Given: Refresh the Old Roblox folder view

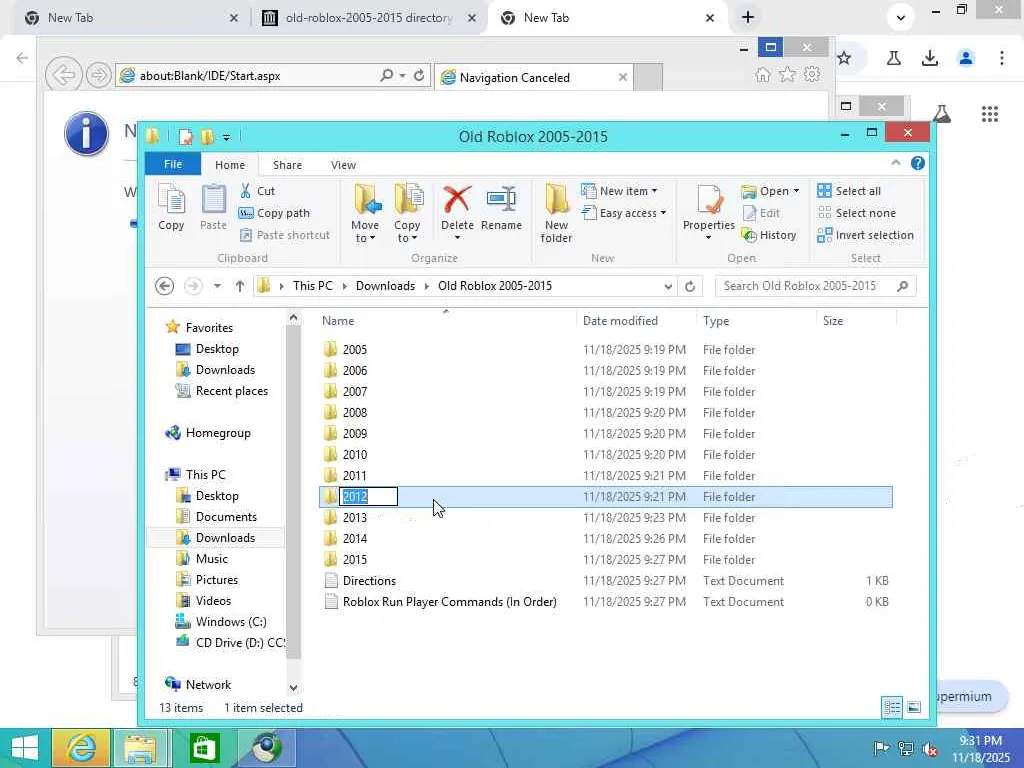Looking at the screenshot, I should (x=690, y=286).
